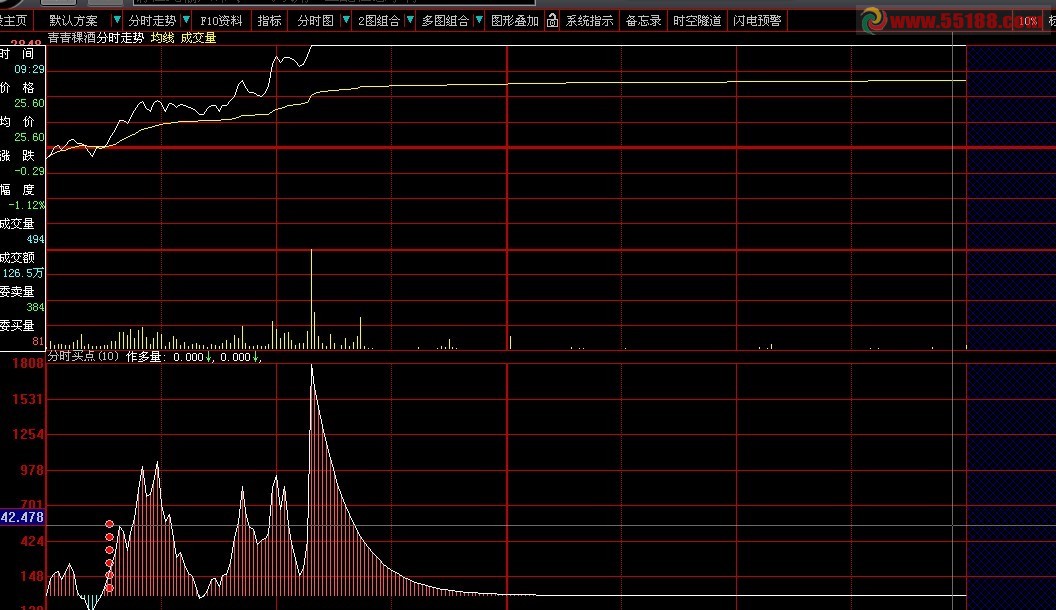Click the 1808 indicator axis label

(28, 363)
